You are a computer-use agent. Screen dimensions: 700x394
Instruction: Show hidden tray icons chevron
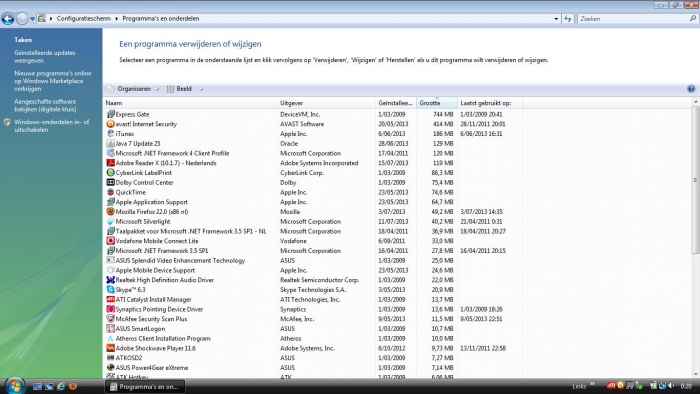point(592,384)
